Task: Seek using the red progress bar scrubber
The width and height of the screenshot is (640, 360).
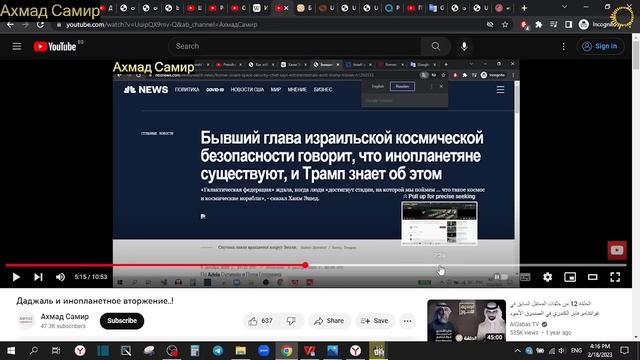Action: (x=305, y=265)
